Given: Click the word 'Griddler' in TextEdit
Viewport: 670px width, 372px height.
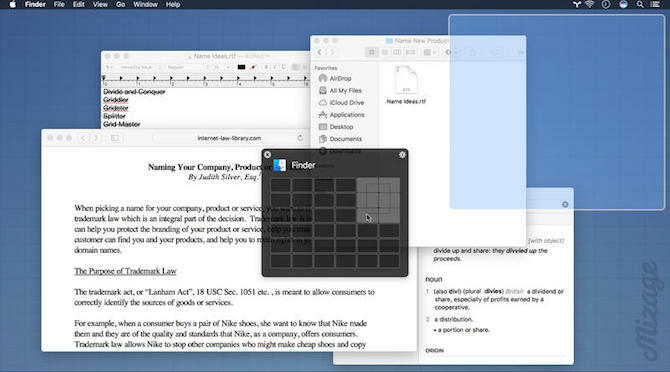Looking at the screenshot, I should 116,100.
